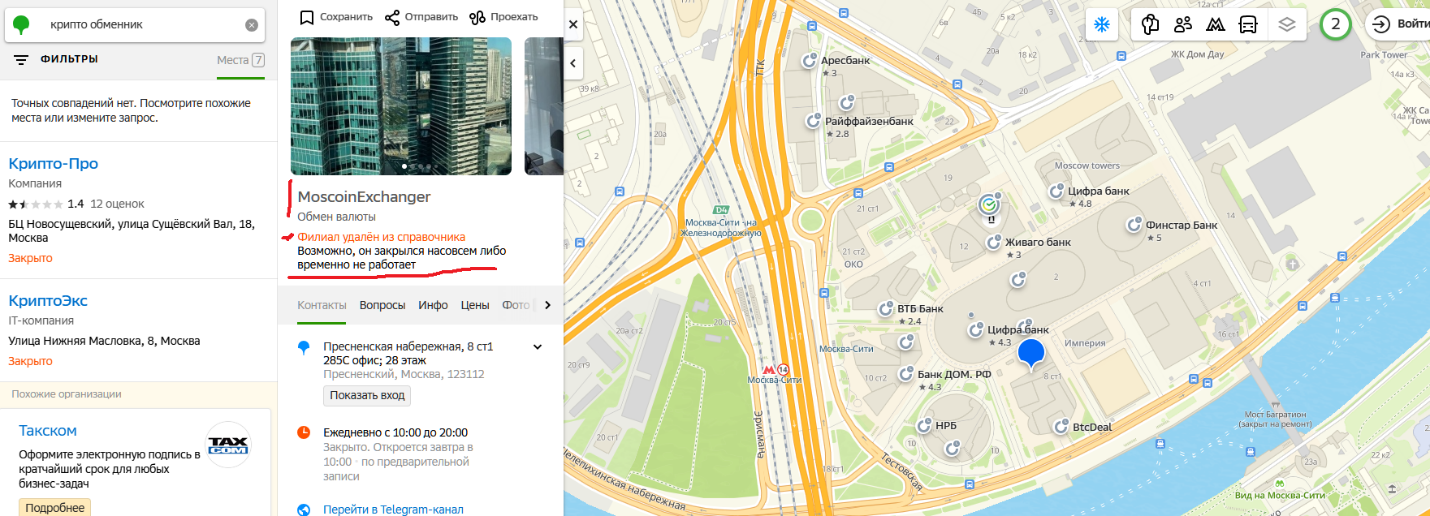Image resolution: width=1430 pixels, height=516 pixels.
Task: Click the blue globe icon beside the Telegram link
Action: tap(304, 509)
